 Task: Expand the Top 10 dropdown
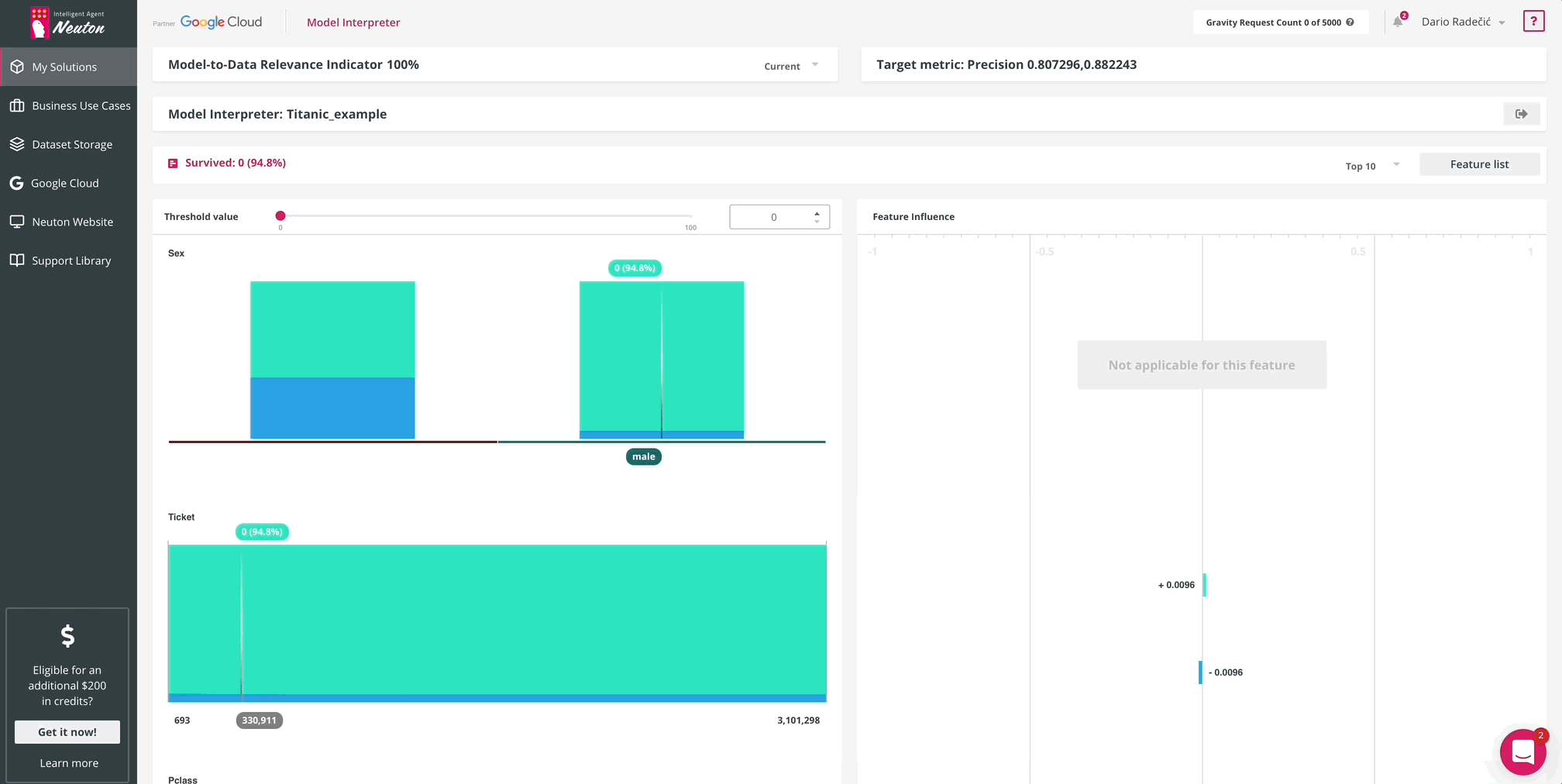tap(1372, 165)
